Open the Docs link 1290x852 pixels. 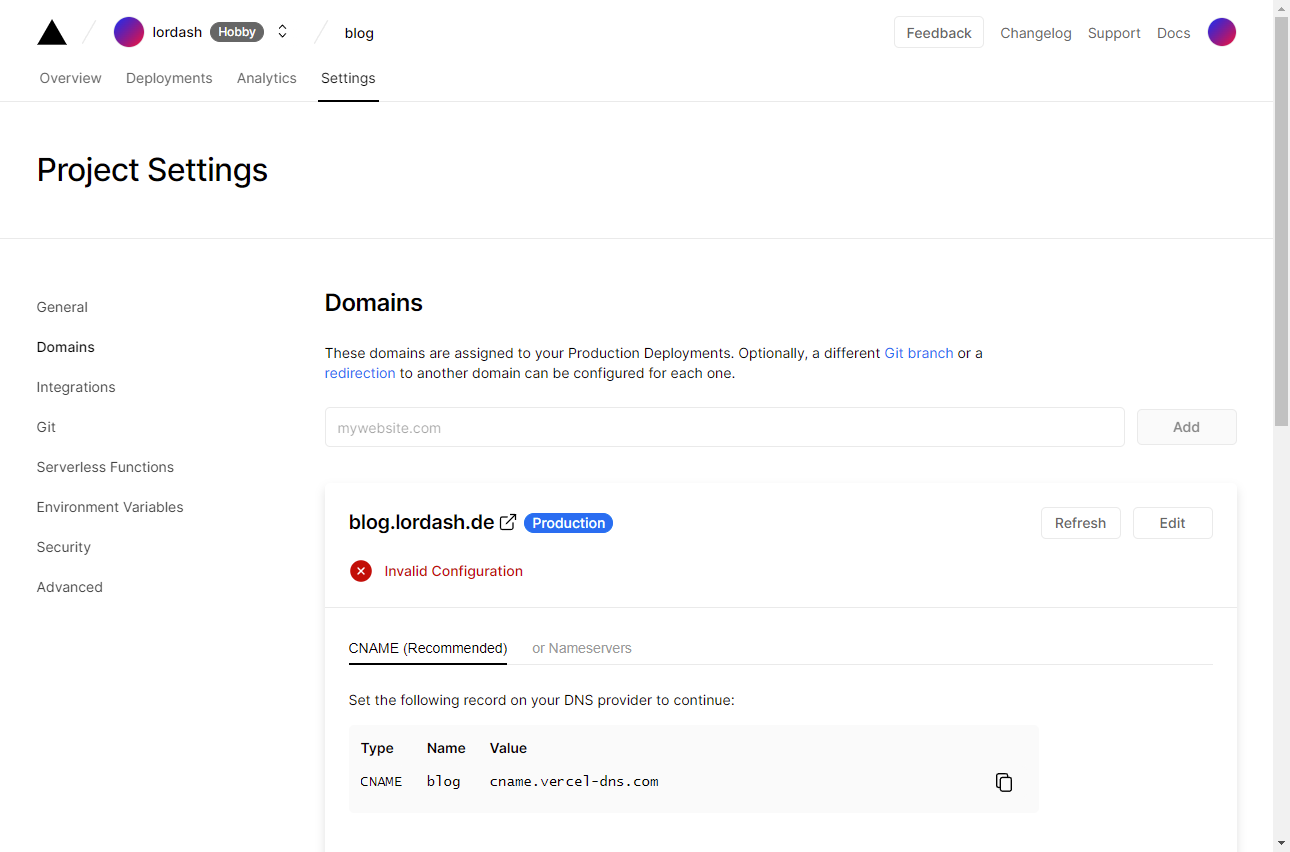tap(1174, 33)
